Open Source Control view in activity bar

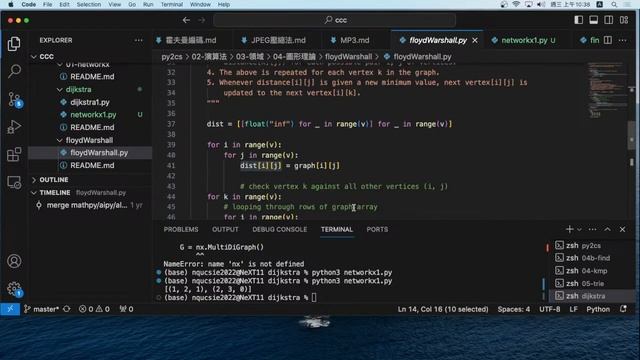(x=15, y=99)
